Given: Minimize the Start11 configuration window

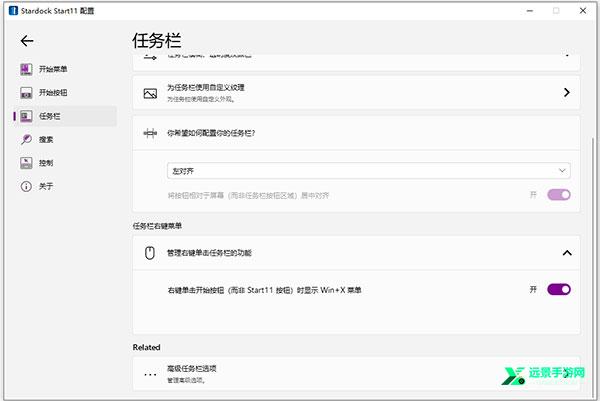Looking at the screenshot, I should pyautogui.click(x=530, y=11).
